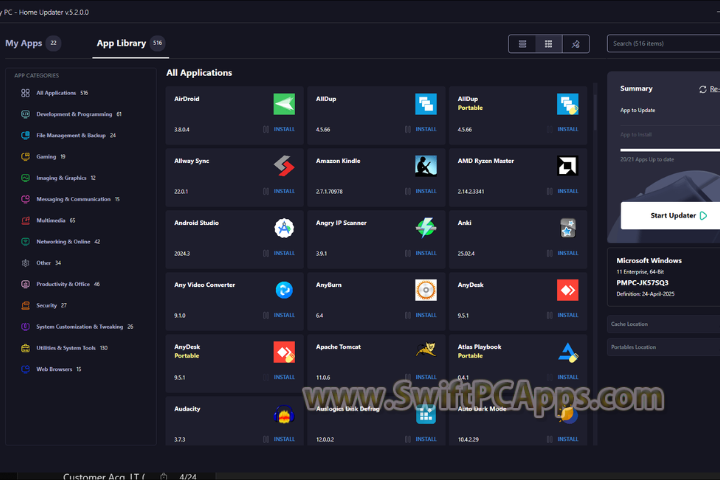This screenshot has width=720, height=480.
Task: Tick the checkbox on Angry IP Scanner card
Action: tap(408, 254)
